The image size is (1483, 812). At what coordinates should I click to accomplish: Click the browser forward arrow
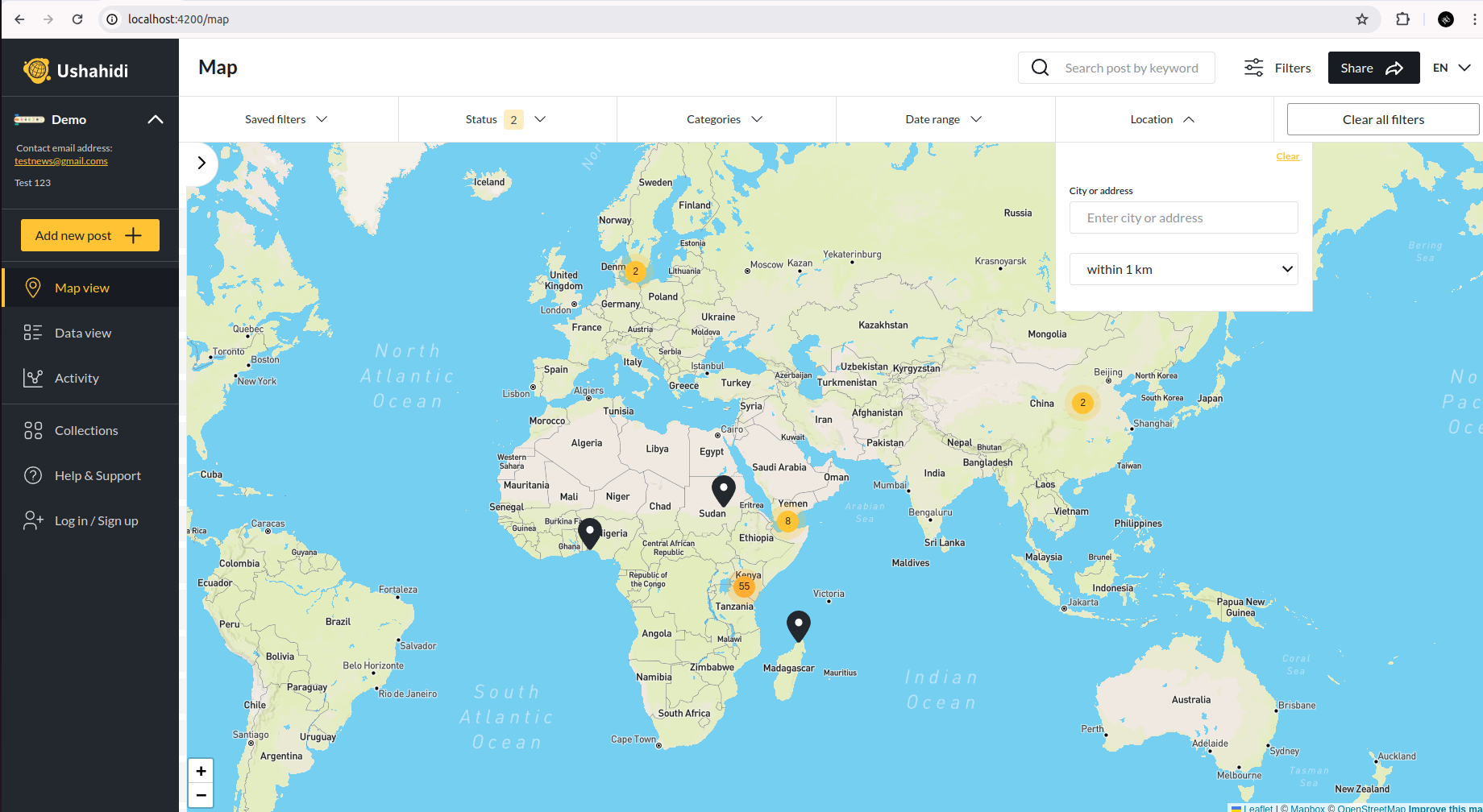pyautogui.click(x=48, y=19)
